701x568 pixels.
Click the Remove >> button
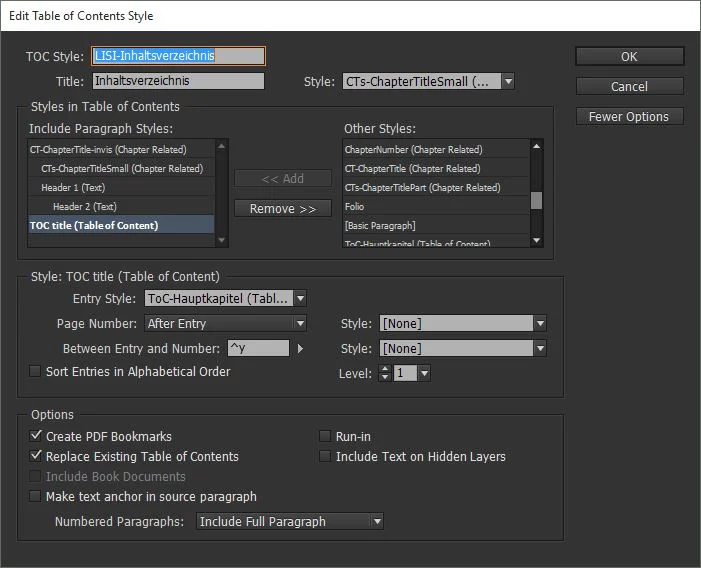click(283, 209)
